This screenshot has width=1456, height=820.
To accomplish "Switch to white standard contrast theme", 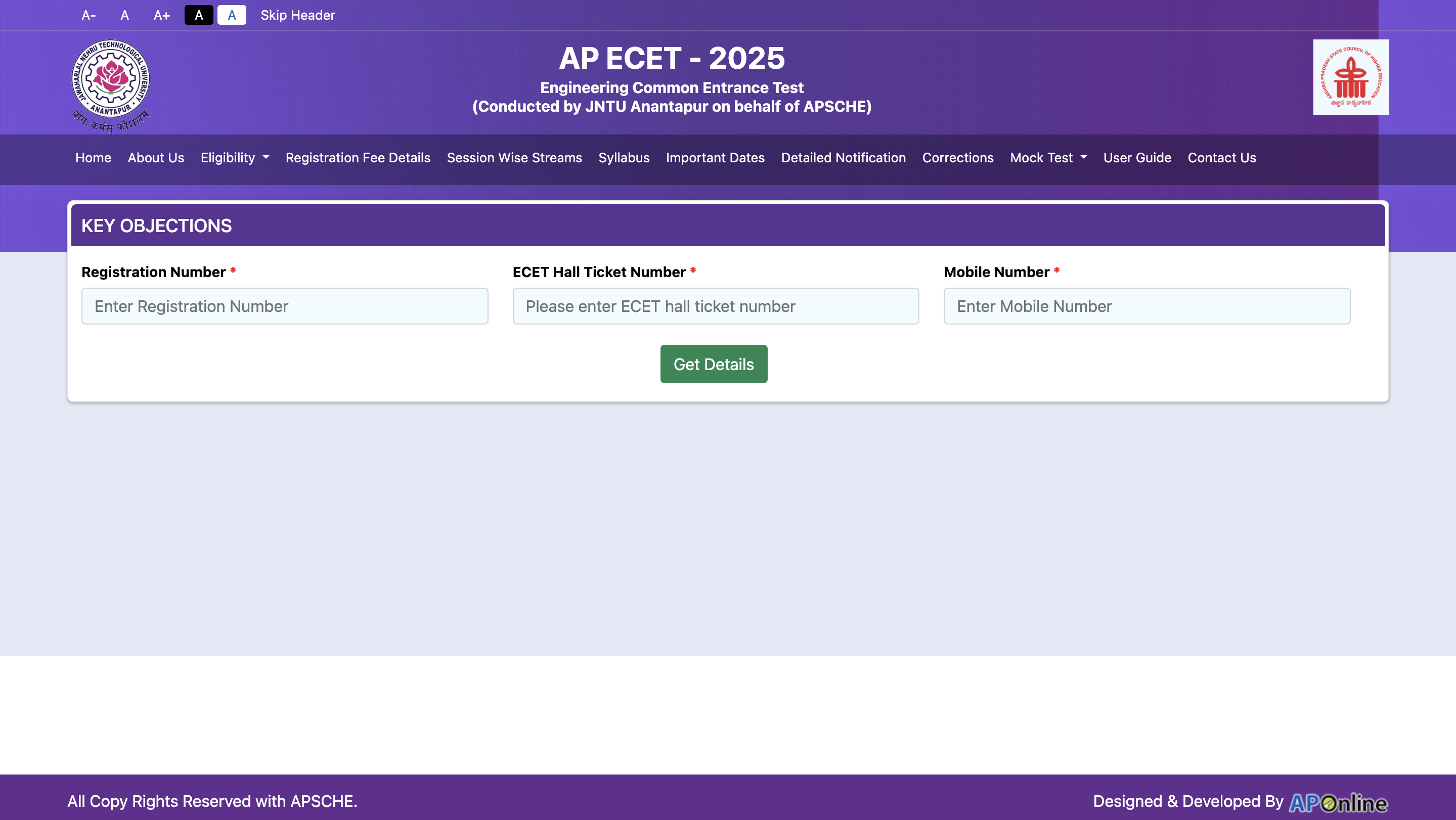I will pyautogui.click(x=231, y=15).
